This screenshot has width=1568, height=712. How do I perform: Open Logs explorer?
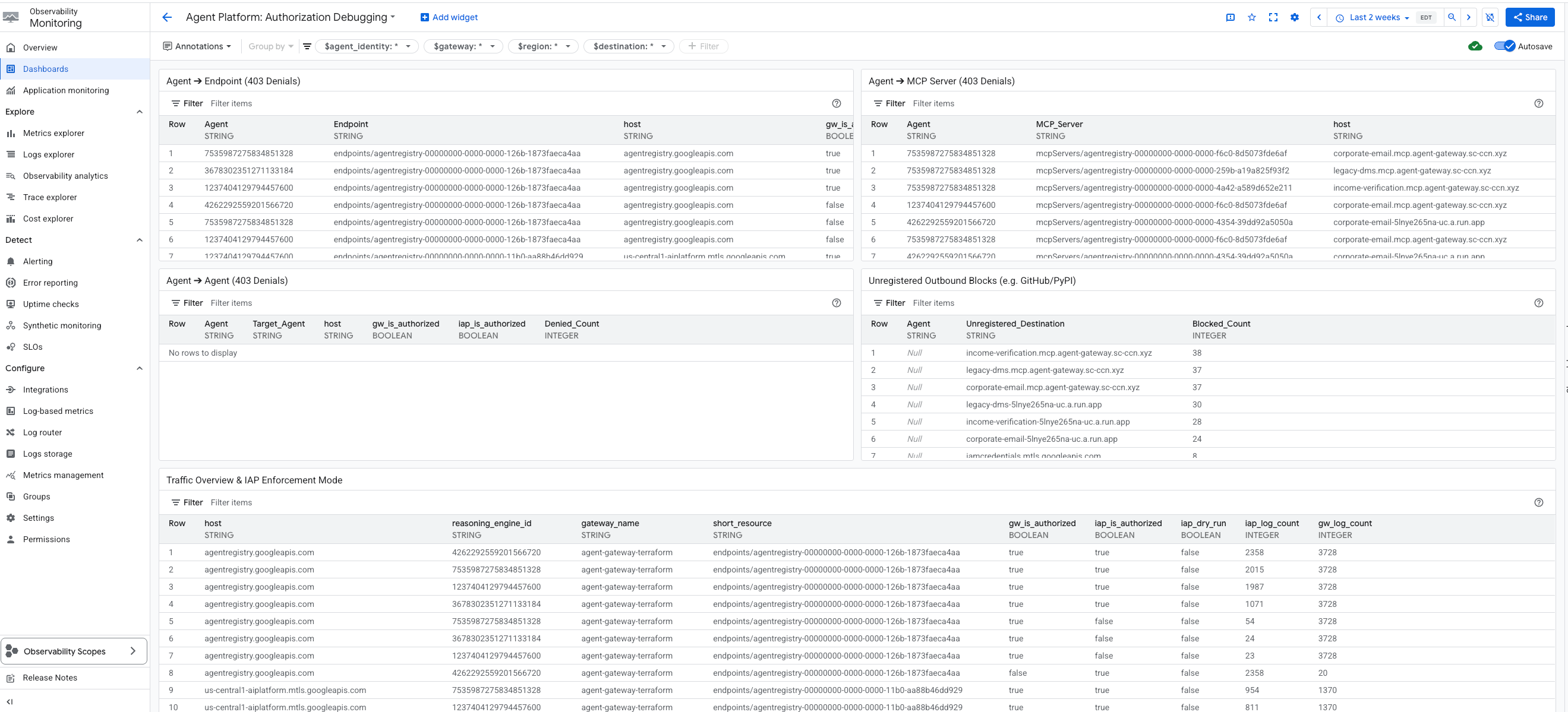(74, 154)
